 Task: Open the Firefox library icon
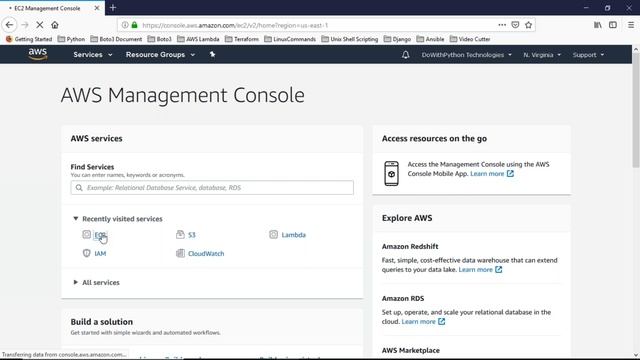pyautogui.click(x=598, y=25)
